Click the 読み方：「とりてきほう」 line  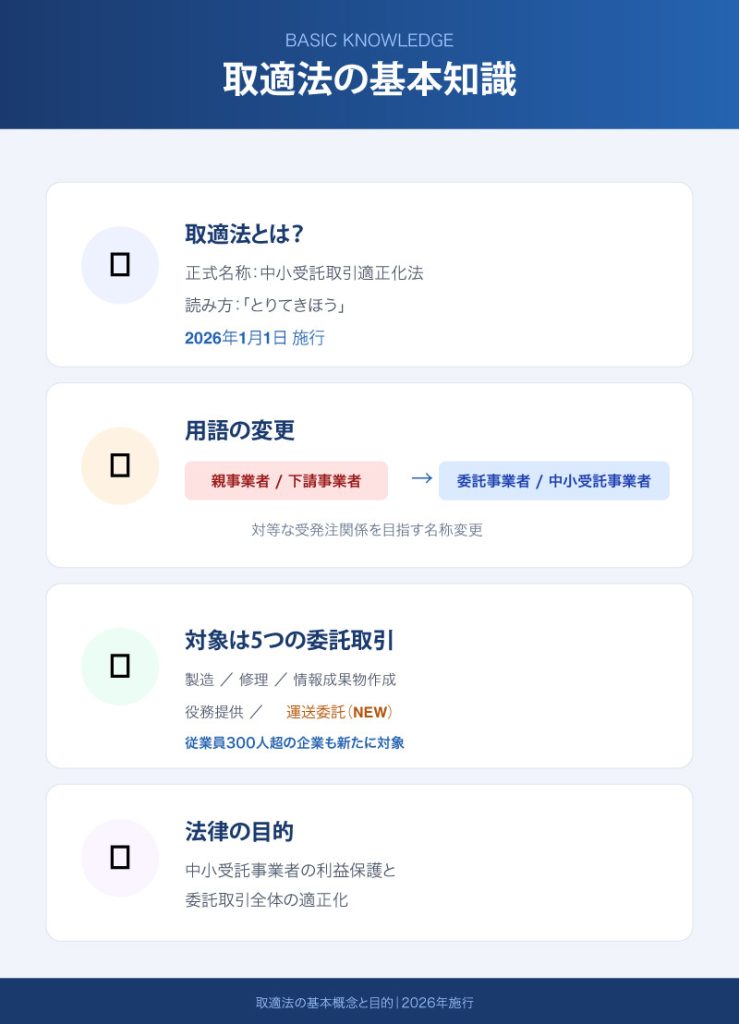tap(265, 305)
